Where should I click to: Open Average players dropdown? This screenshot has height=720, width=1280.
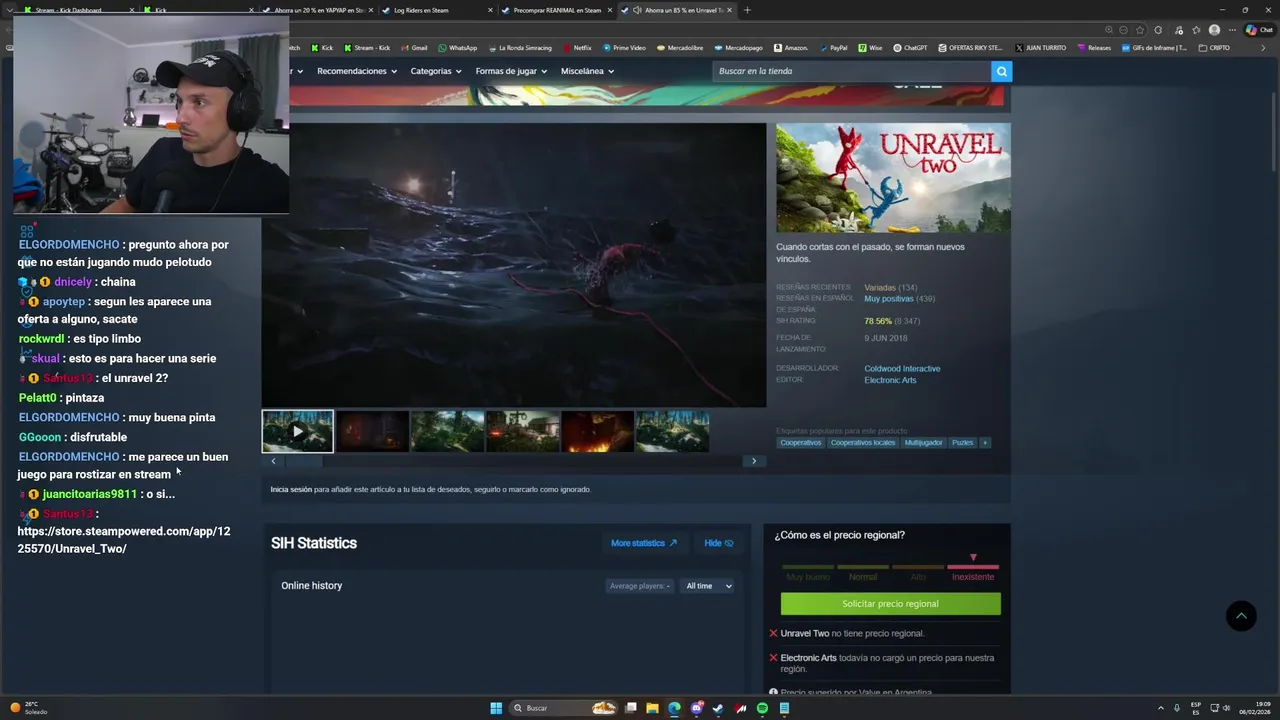coord(640,586)
